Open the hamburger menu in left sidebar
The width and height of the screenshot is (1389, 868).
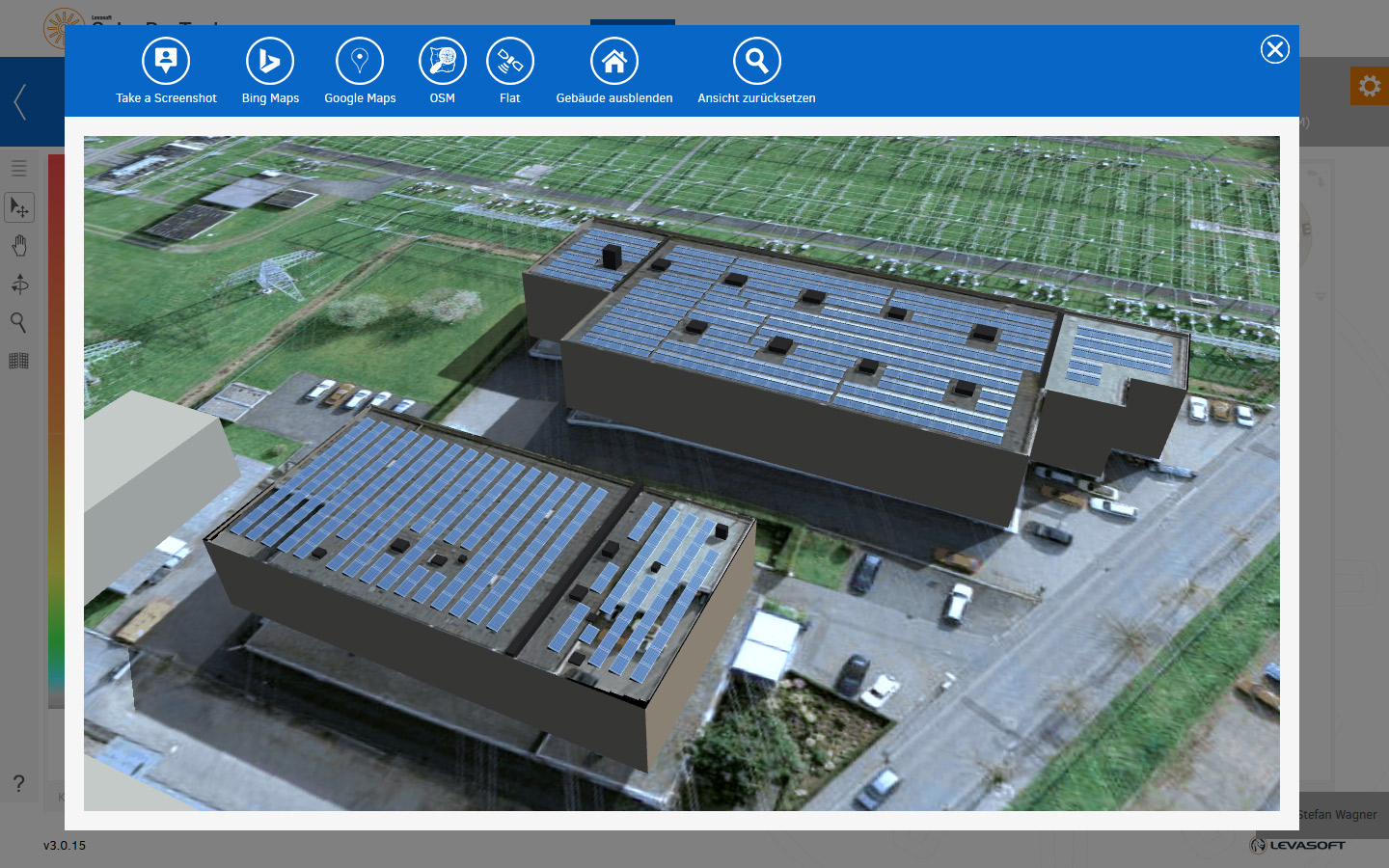coord(18,168)
